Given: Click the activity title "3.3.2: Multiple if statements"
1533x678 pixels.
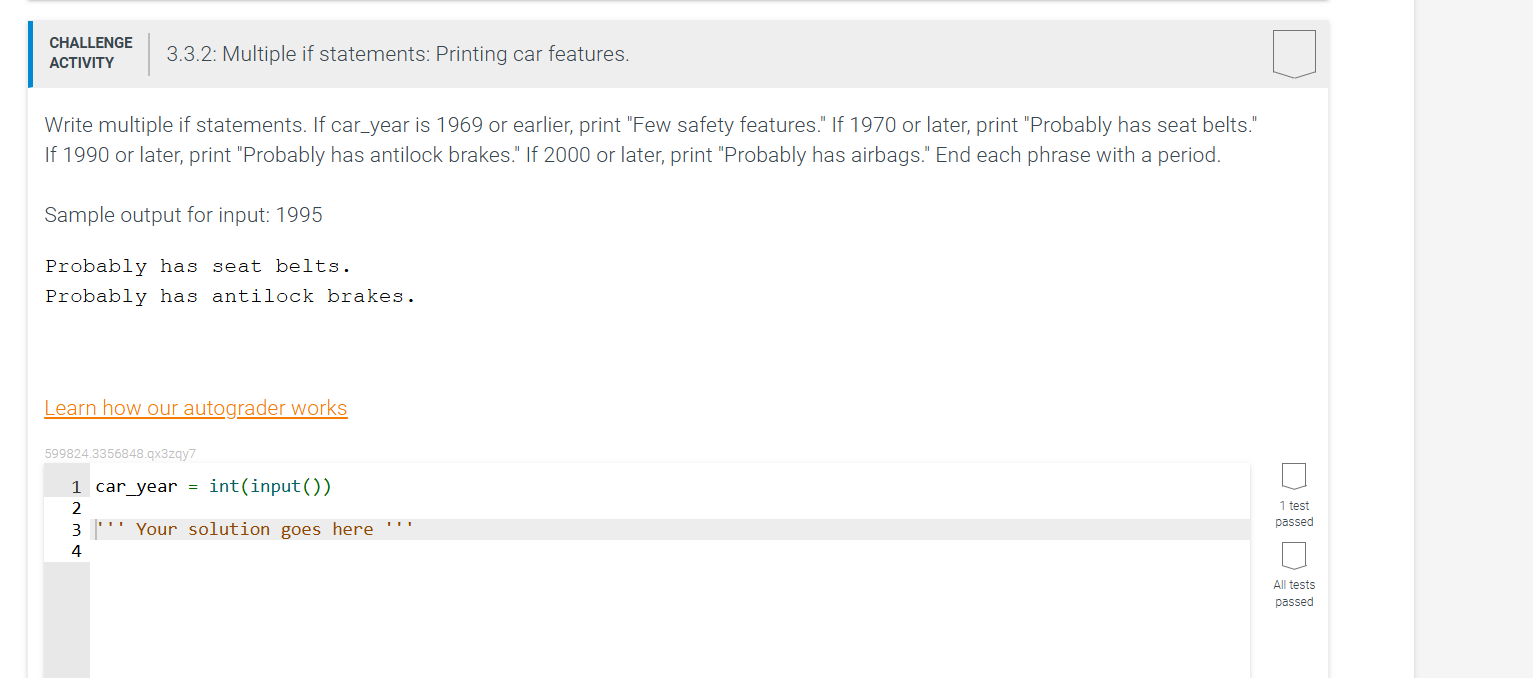Looking at the screenshot, I should coord(397,54).
